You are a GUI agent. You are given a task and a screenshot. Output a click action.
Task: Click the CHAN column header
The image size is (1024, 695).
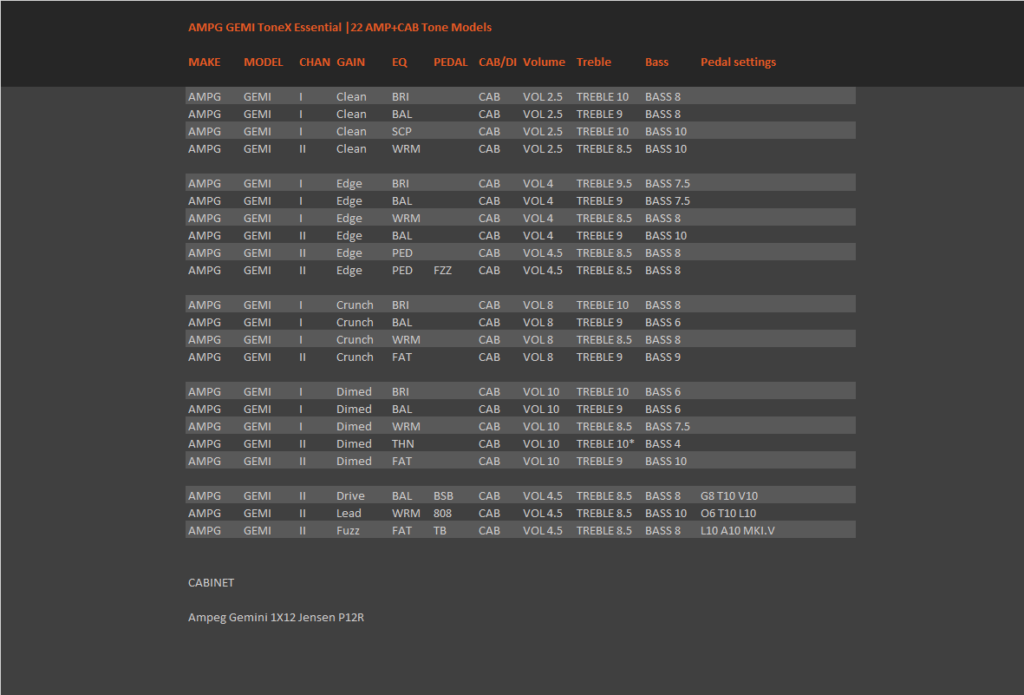coord(314,62)
